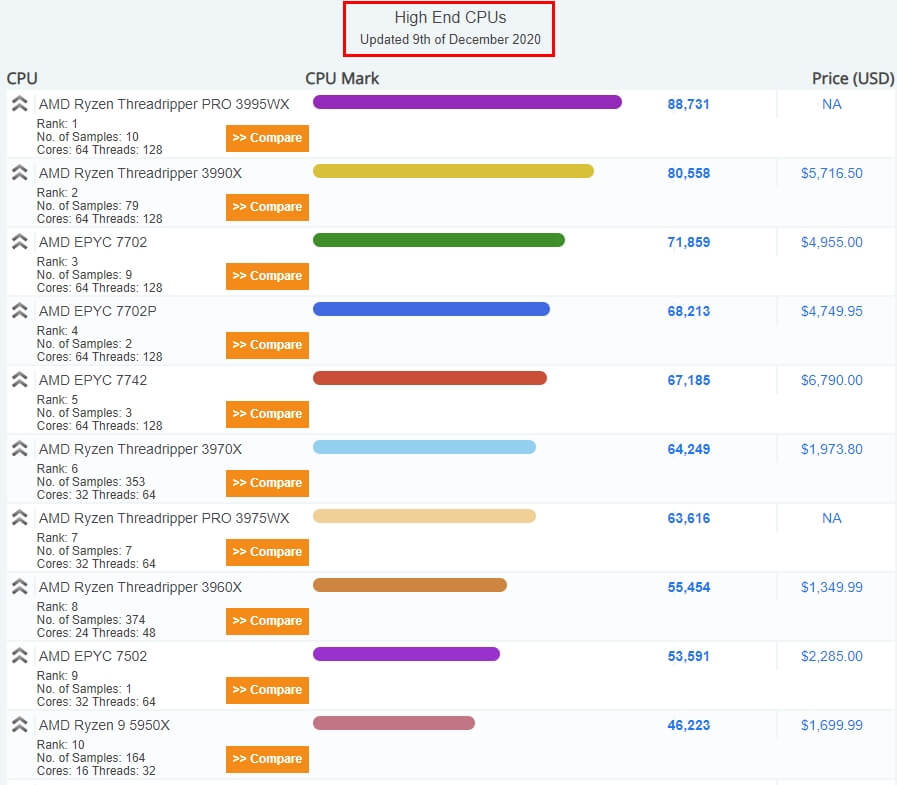Click the blue bar for EPYC 7702P
Viewport: 897px width, 785px height.
click(431, 309)
